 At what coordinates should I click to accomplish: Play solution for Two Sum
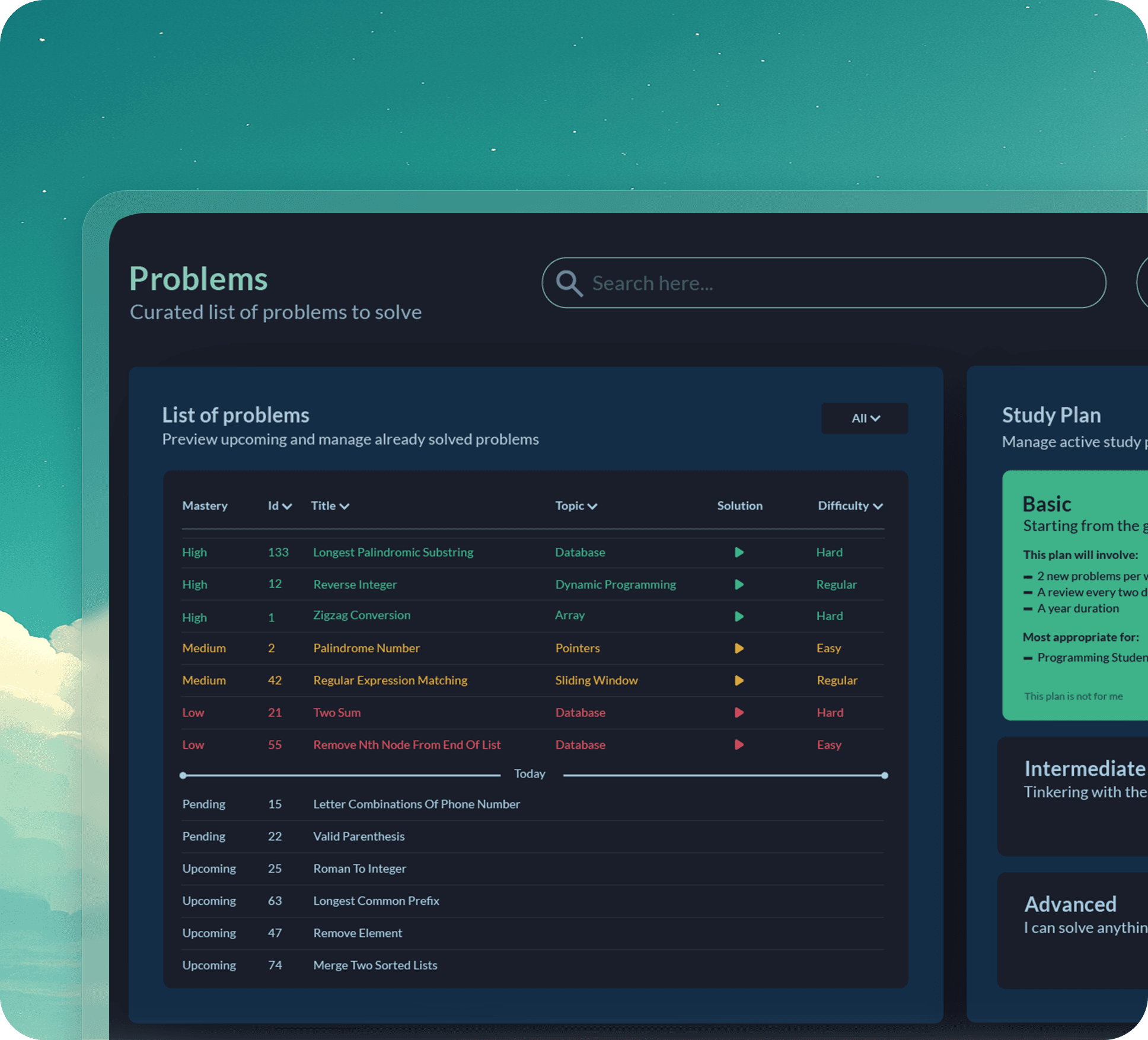pyautogui.click(x=739, y=713)
